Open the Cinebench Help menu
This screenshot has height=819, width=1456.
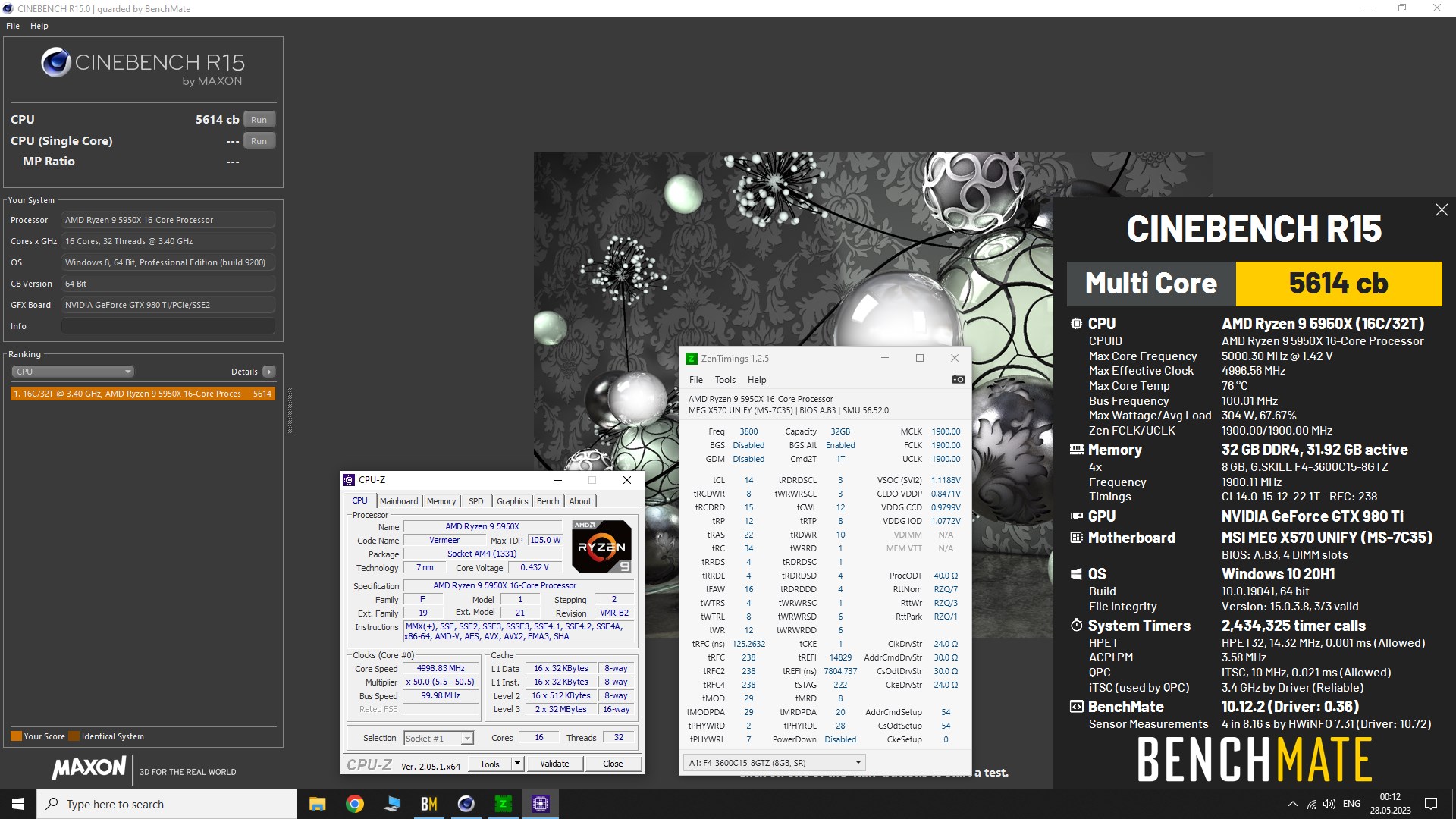[x=39, y=26]
